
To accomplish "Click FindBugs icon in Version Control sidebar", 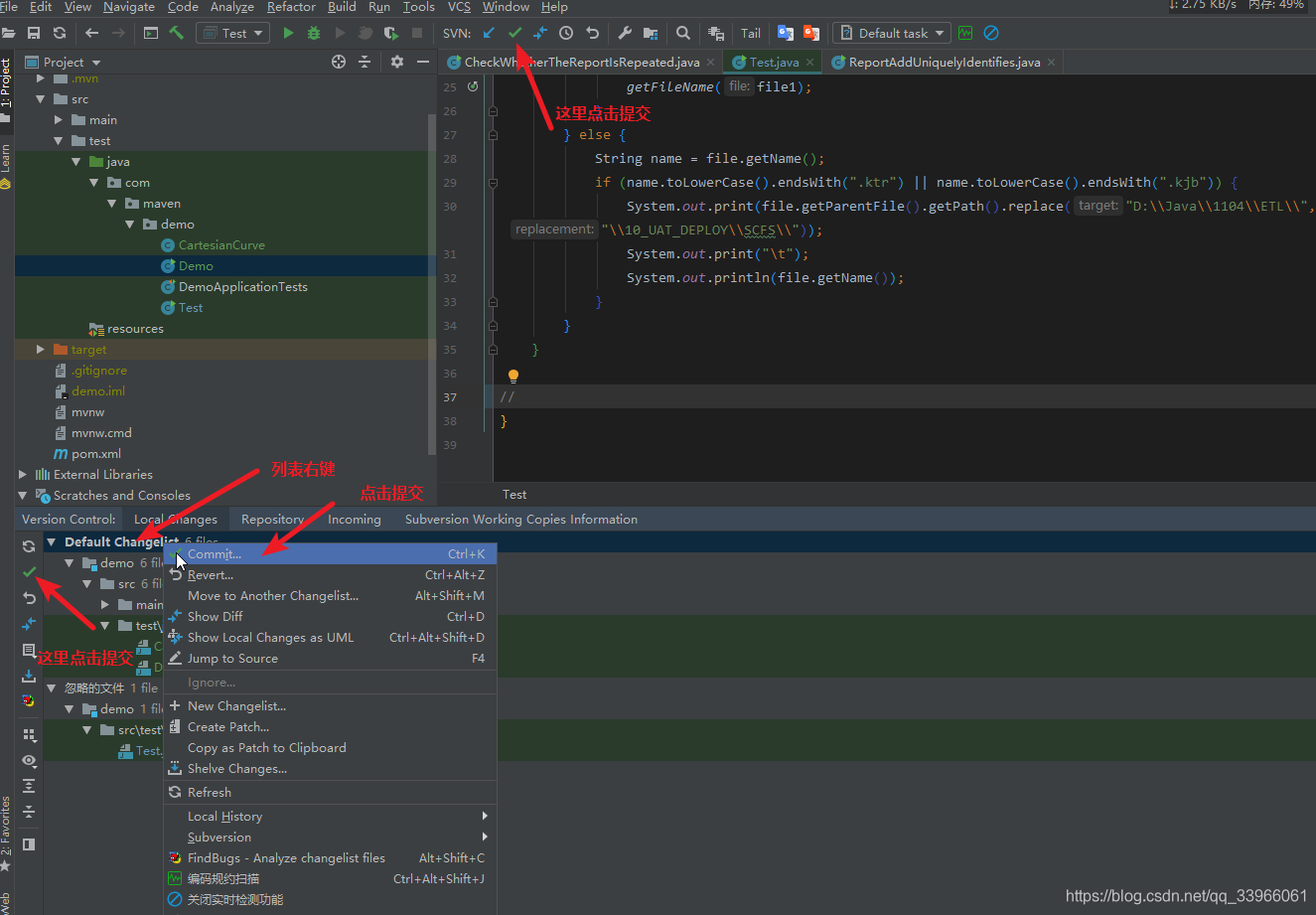I will coord(29,701).
